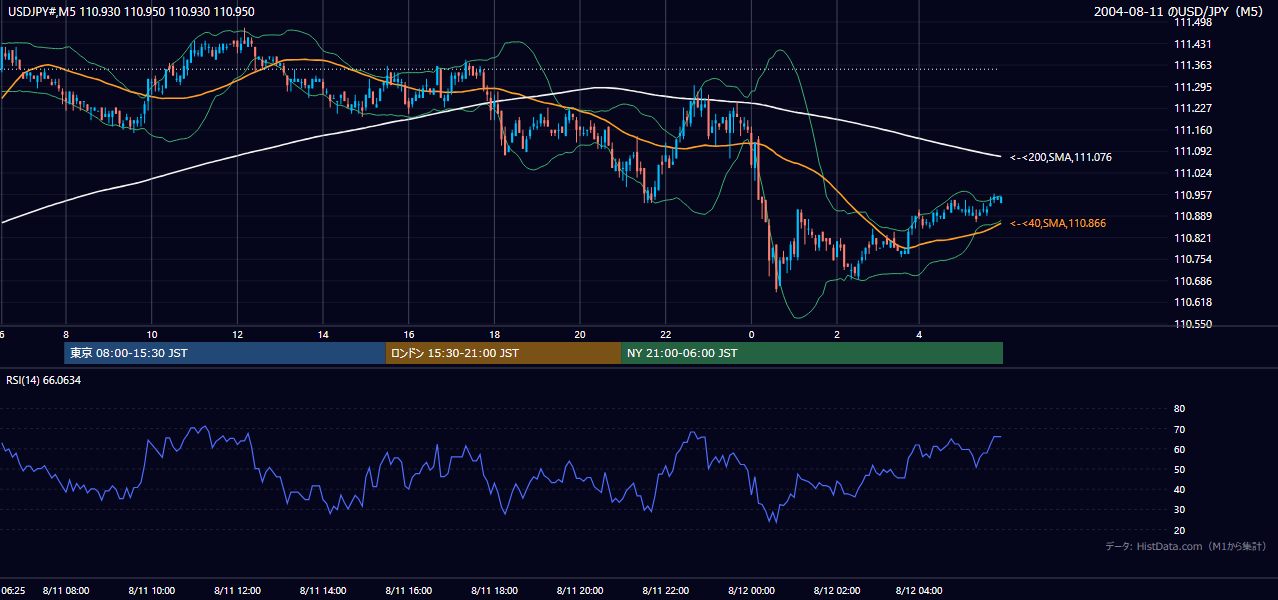This screenshot has height=600, width=1278.
Task: Click price level 111.431 on the axis
Action: coord(1192,44)
